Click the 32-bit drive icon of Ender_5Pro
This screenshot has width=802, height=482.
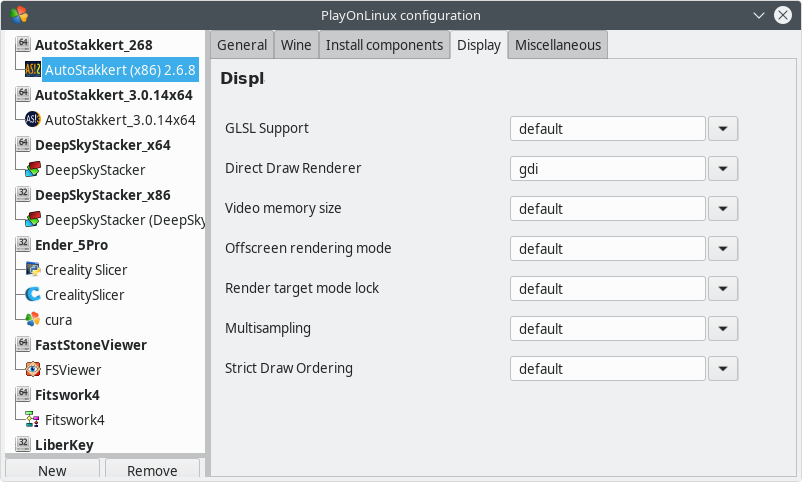pos(23,244)
